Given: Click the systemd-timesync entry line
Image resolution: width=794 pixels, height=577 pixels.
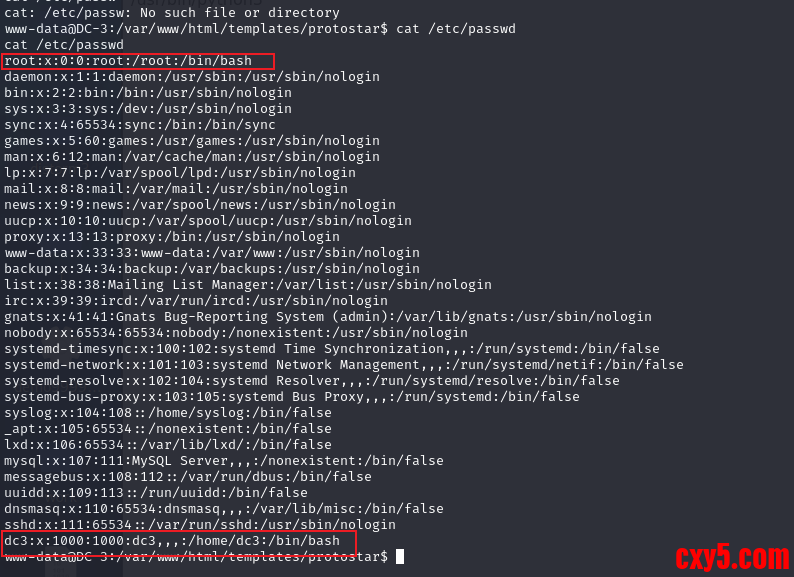Looking at the screenshot, I should point(332,349).
